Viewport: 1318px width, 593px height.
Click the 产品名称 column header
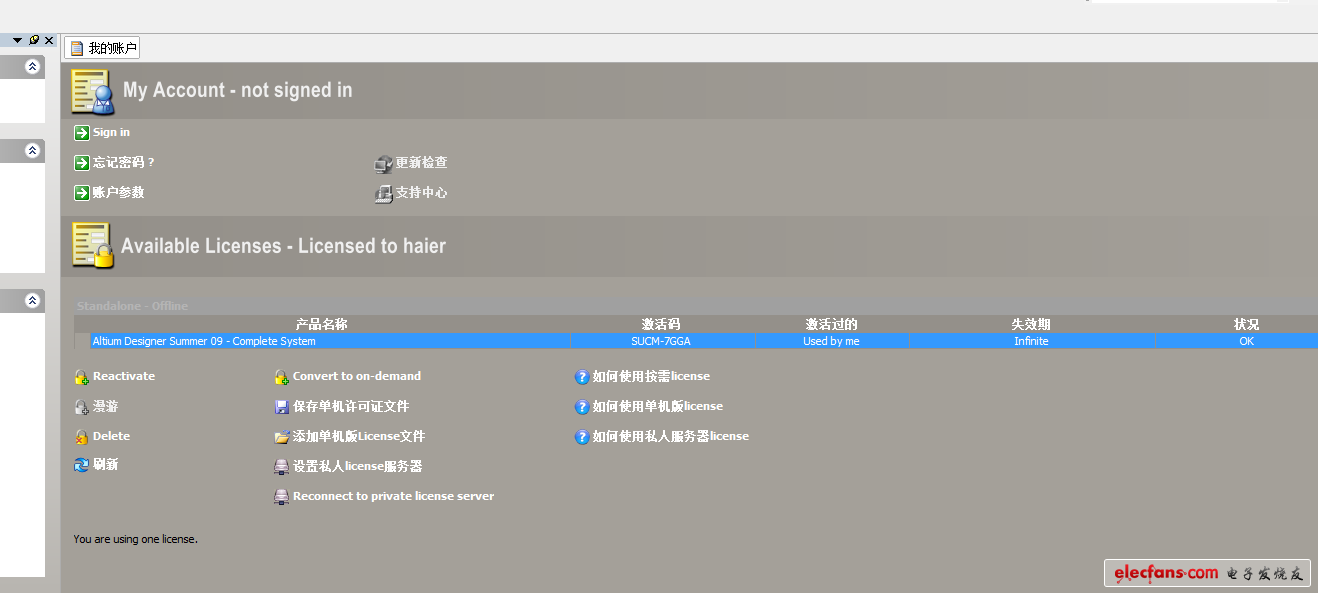coord(322,324)
